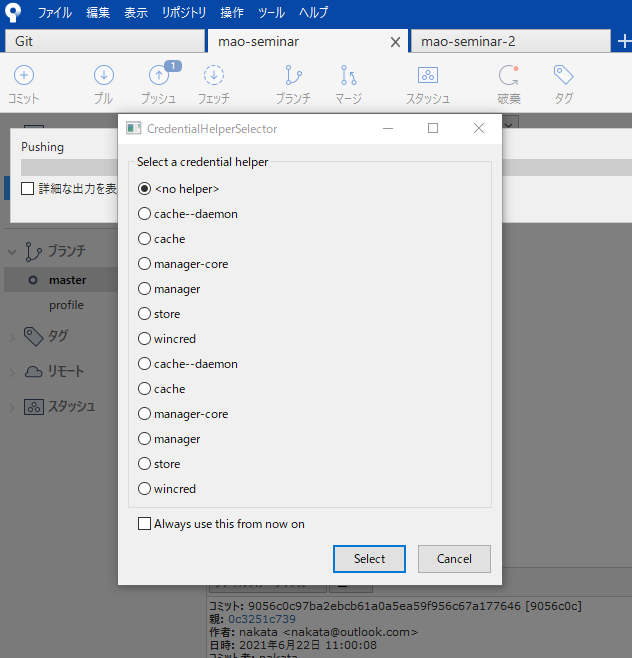The width and height of the screenshot is (632, 658).
Task: Click the Discard (破棄) toolbar icon
Action: pos(509,76)
